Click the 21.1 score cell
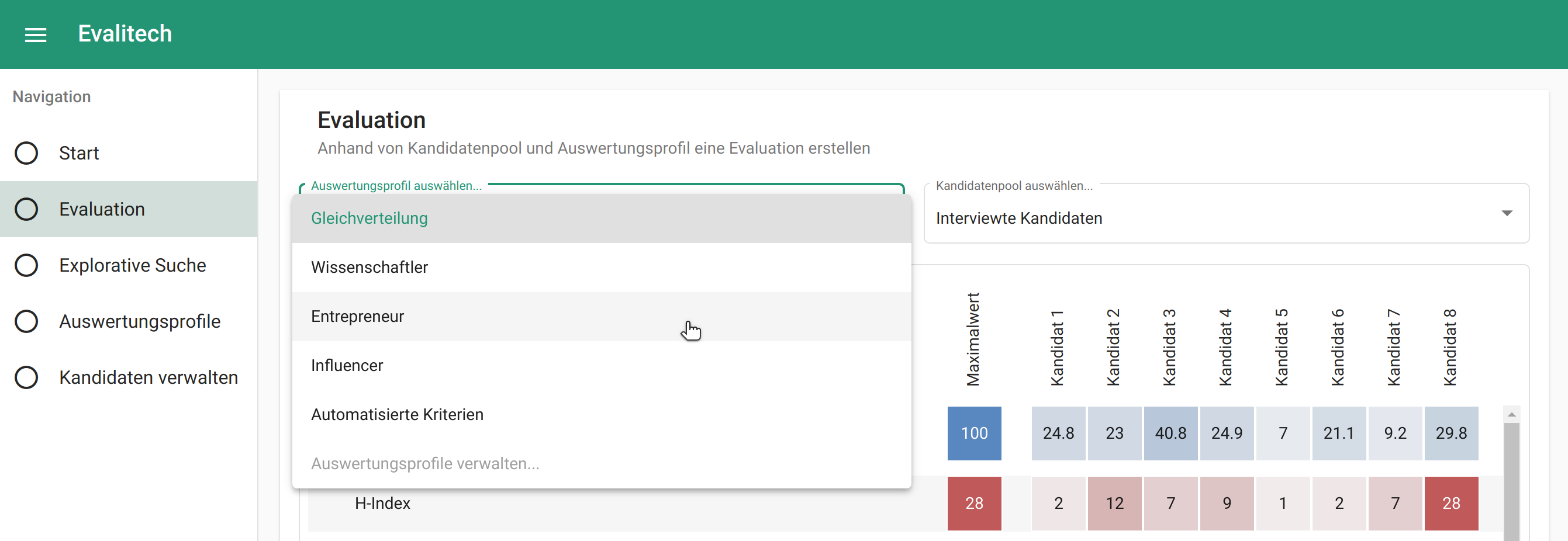 point(1339,434)
